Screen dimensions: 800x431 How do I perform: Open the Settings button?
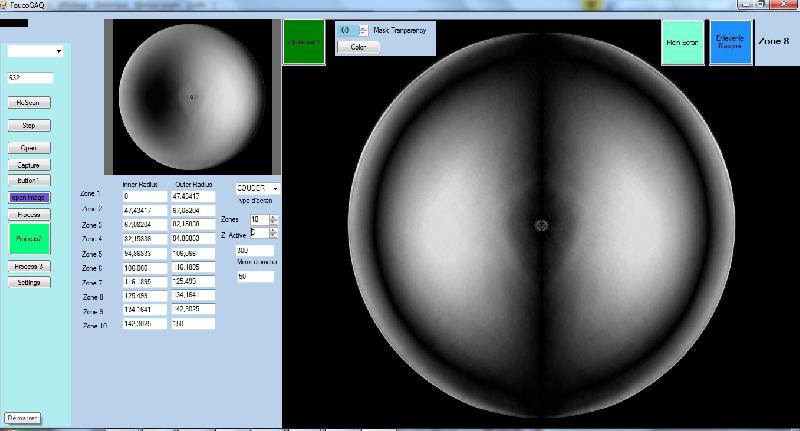[29, 282]
